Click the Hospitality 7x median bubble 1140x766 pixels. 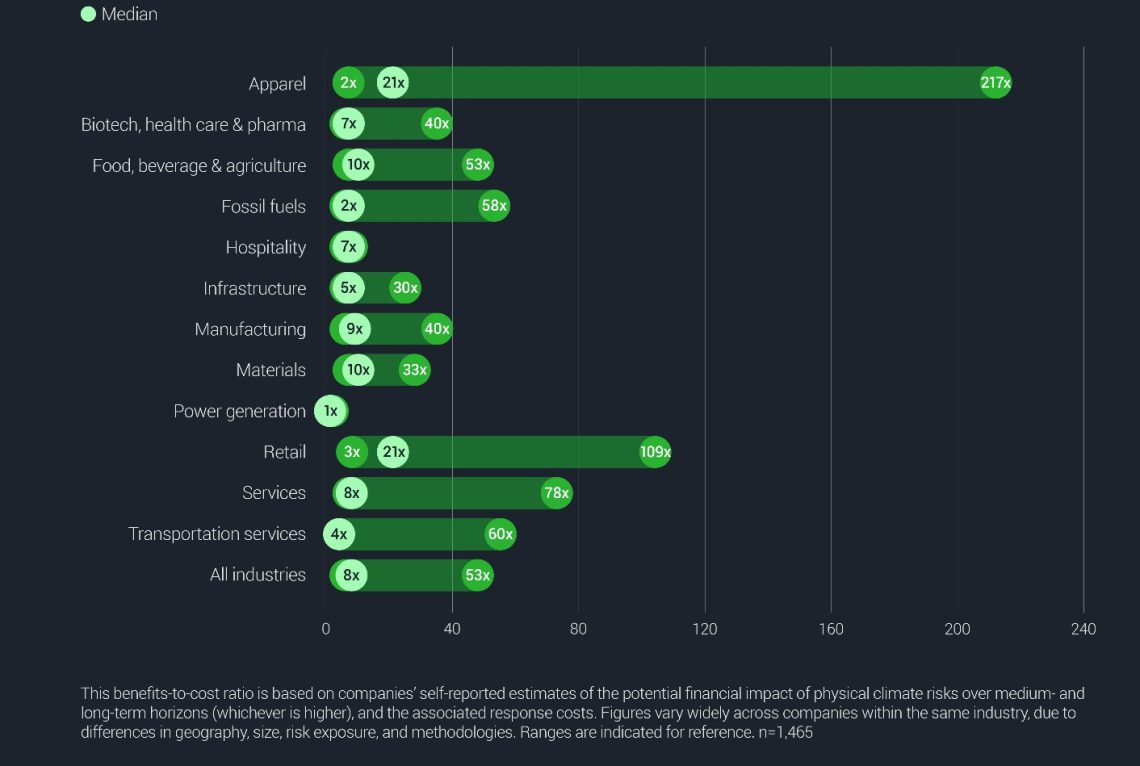(348, 247)
